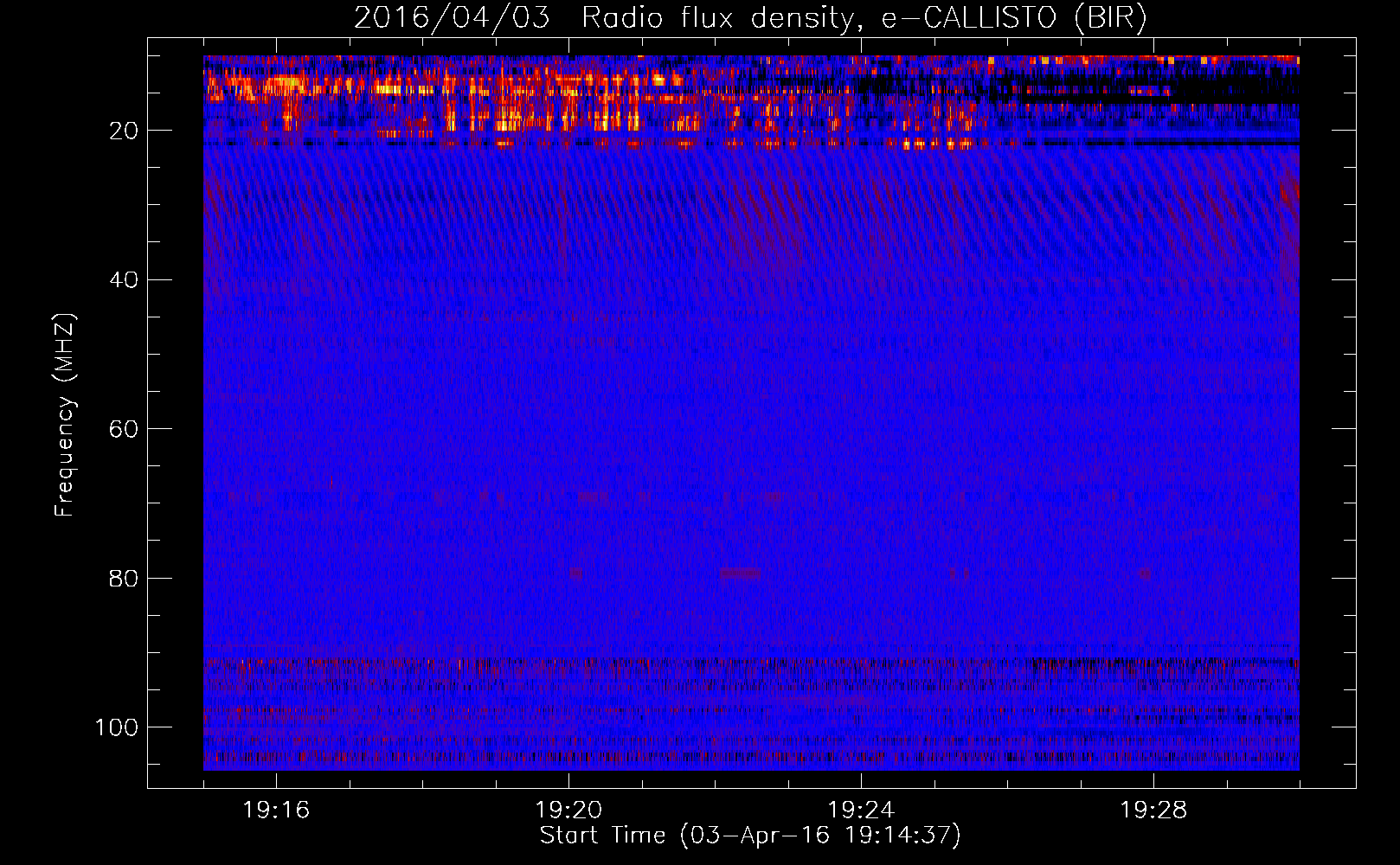Click the 'Frequency (MHZ)' axis label
This screenshot has height=865, width=1400.
pyautogui.click(x=65, y=415)
